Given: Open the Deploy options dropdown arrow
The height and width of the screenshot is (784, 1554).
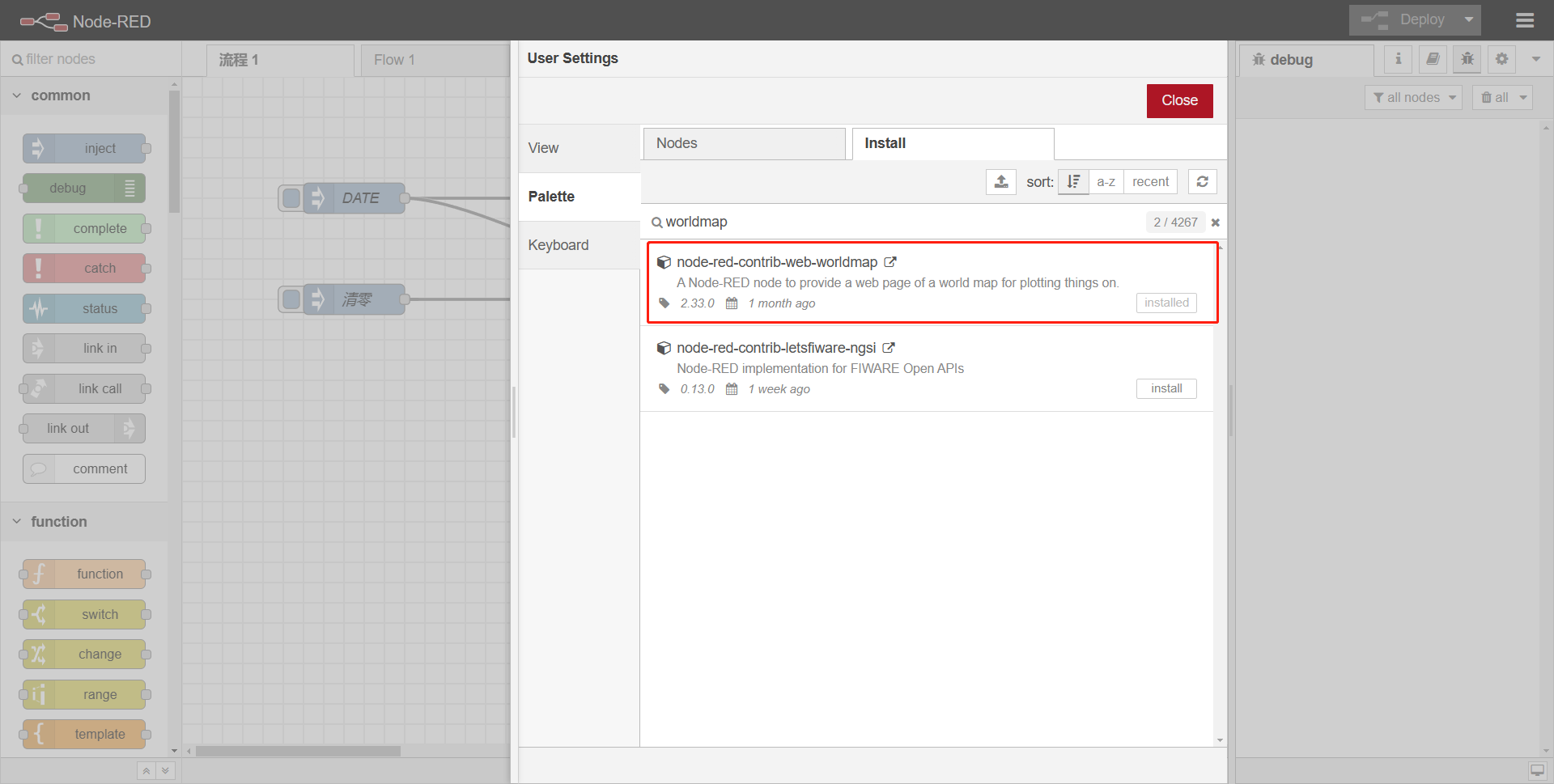Looking at the screenshot, I should click(1468, 20).
